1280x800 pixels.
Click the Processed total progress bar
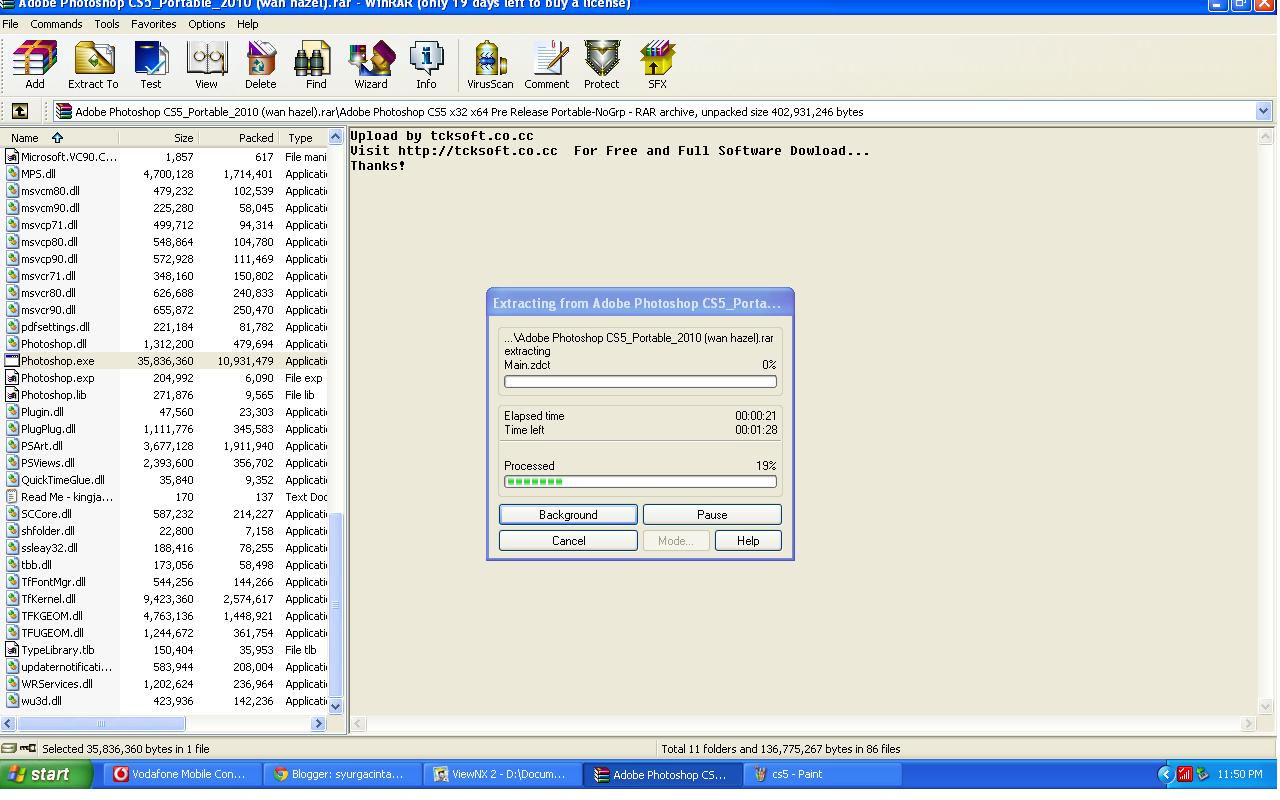point(640,481)
